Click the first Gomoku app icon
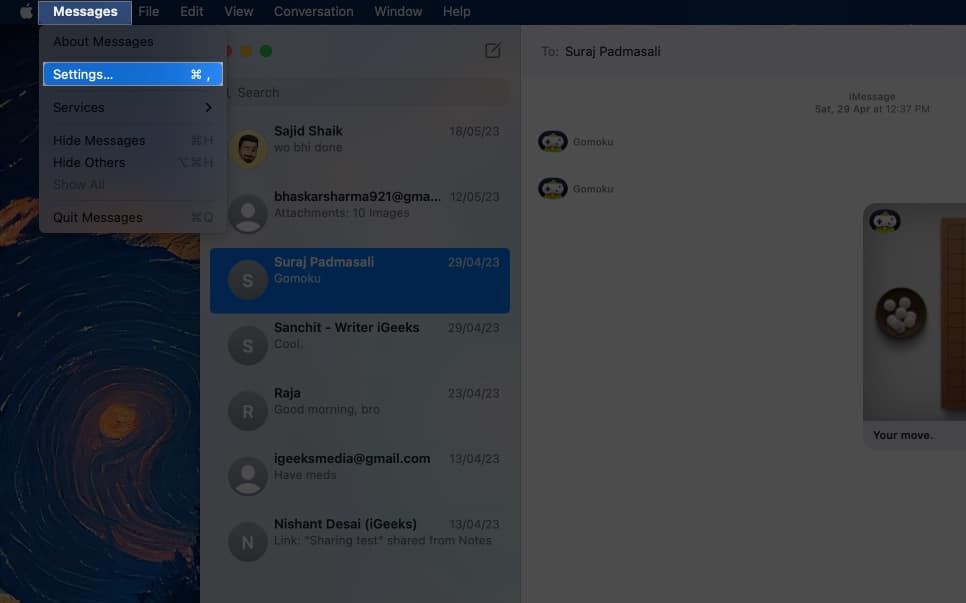 (x=553, y=141)
